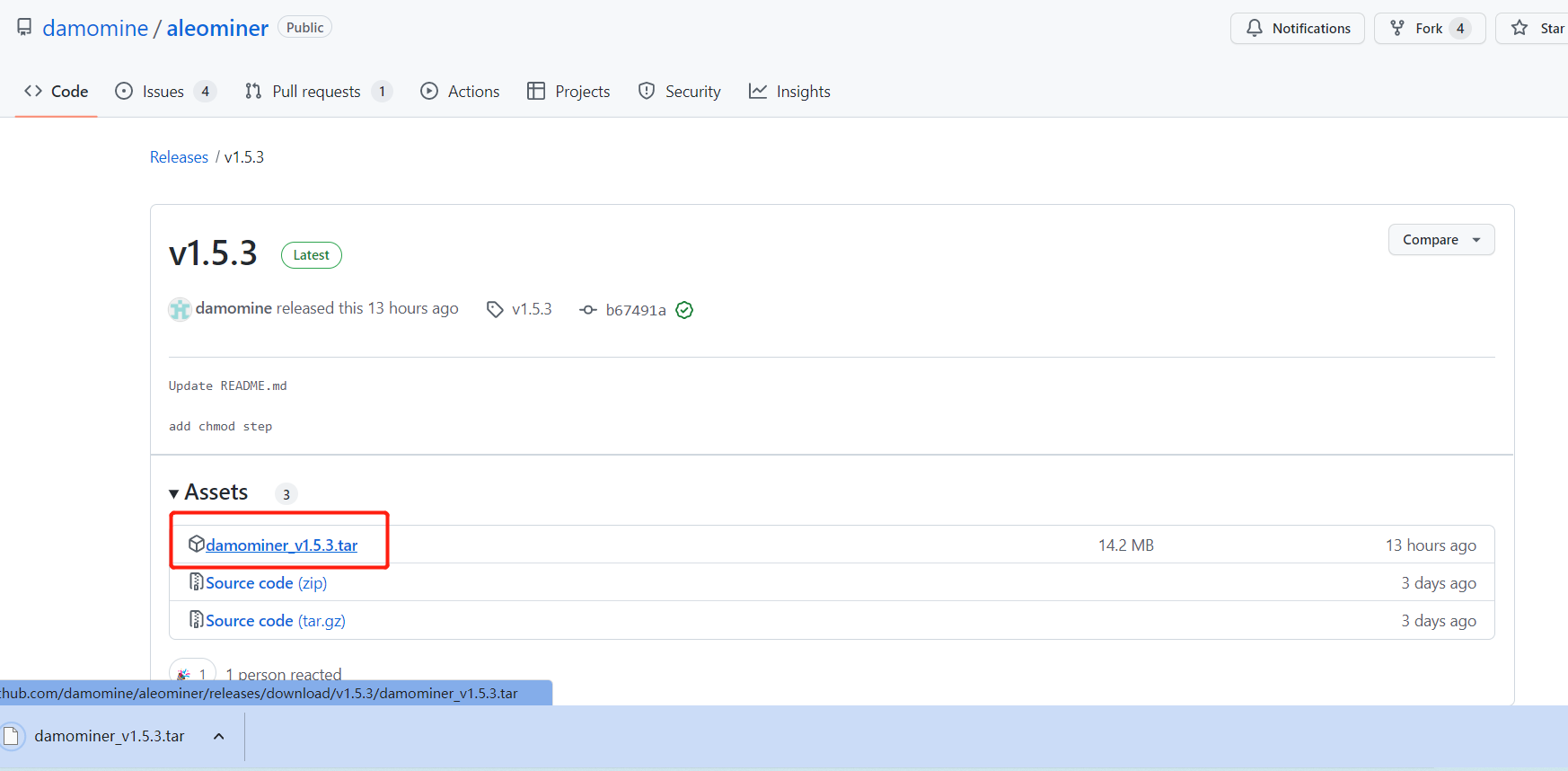The width and height of the screenshot is (1568, 771).
Task: Open the damomine owner link
Action: tap(95, 28)
